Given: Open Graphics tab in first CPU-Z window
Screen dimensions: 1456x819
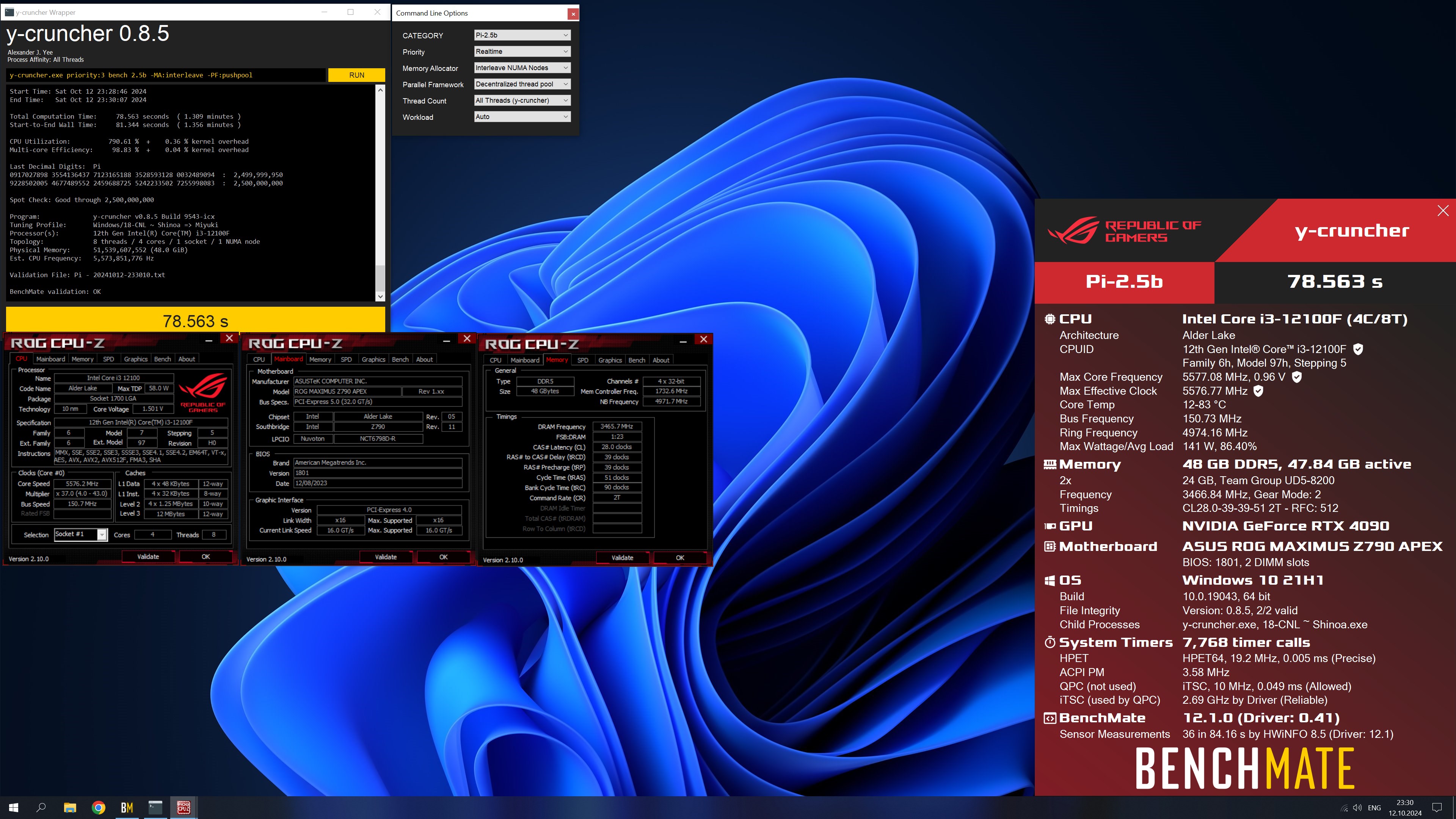Looking at the screenshot, I should (x=136, y=359).
